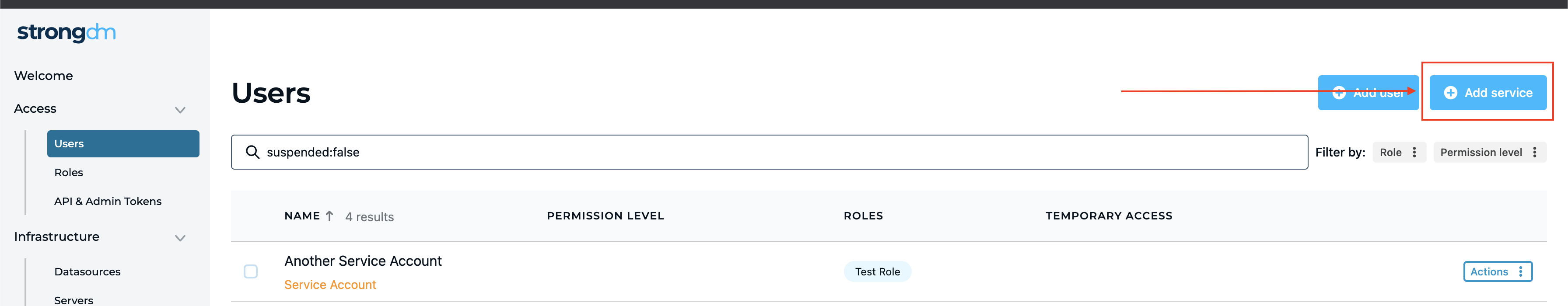Click three-dot icon on Actions button
This screenshot has height=306, width=1568.
coord(1520,271)
